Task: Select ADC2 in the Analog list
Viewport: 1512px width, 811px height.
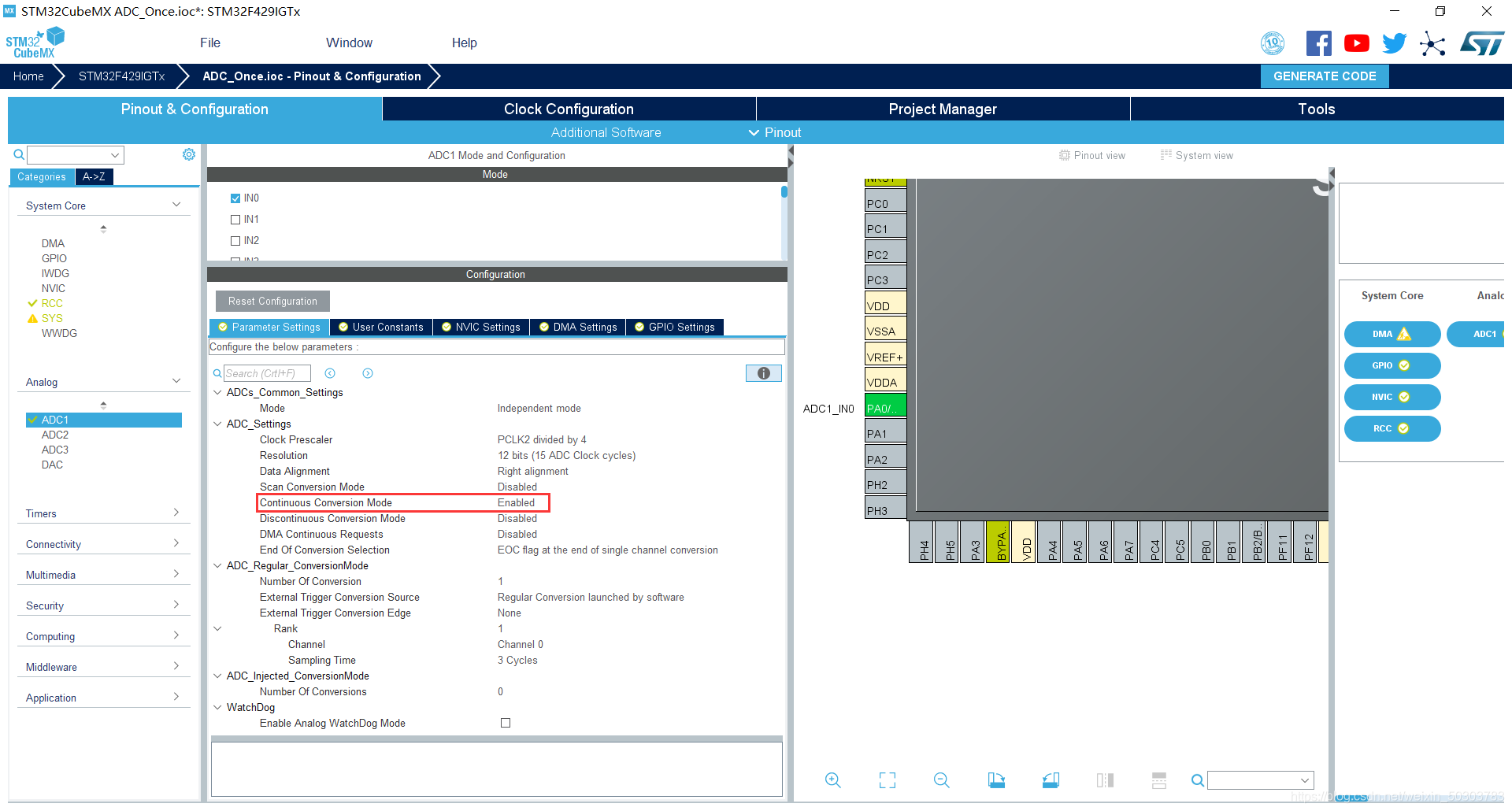Action: 55,435
